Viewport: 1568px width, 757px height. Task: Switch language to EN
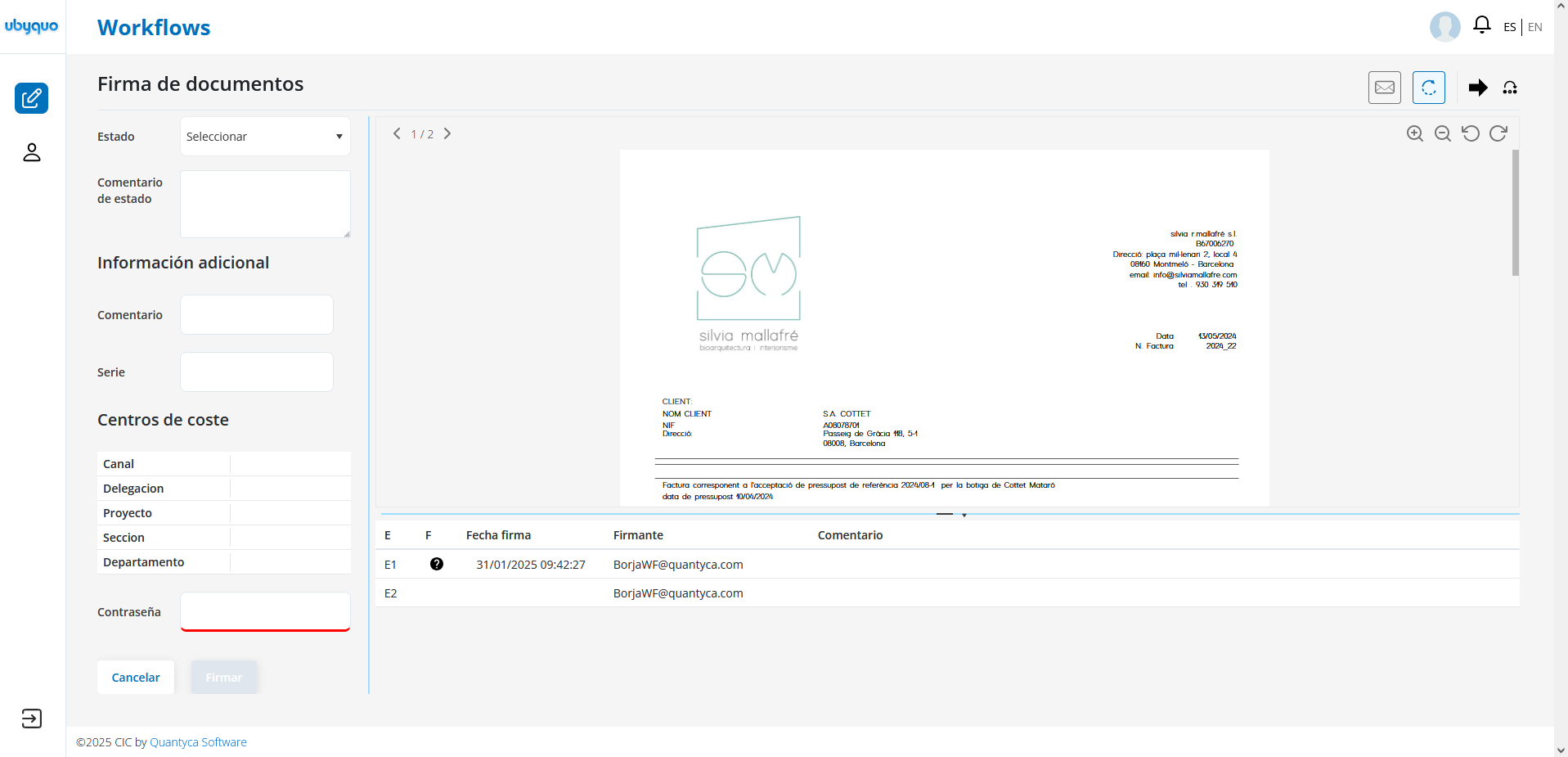coord(1535,27)
